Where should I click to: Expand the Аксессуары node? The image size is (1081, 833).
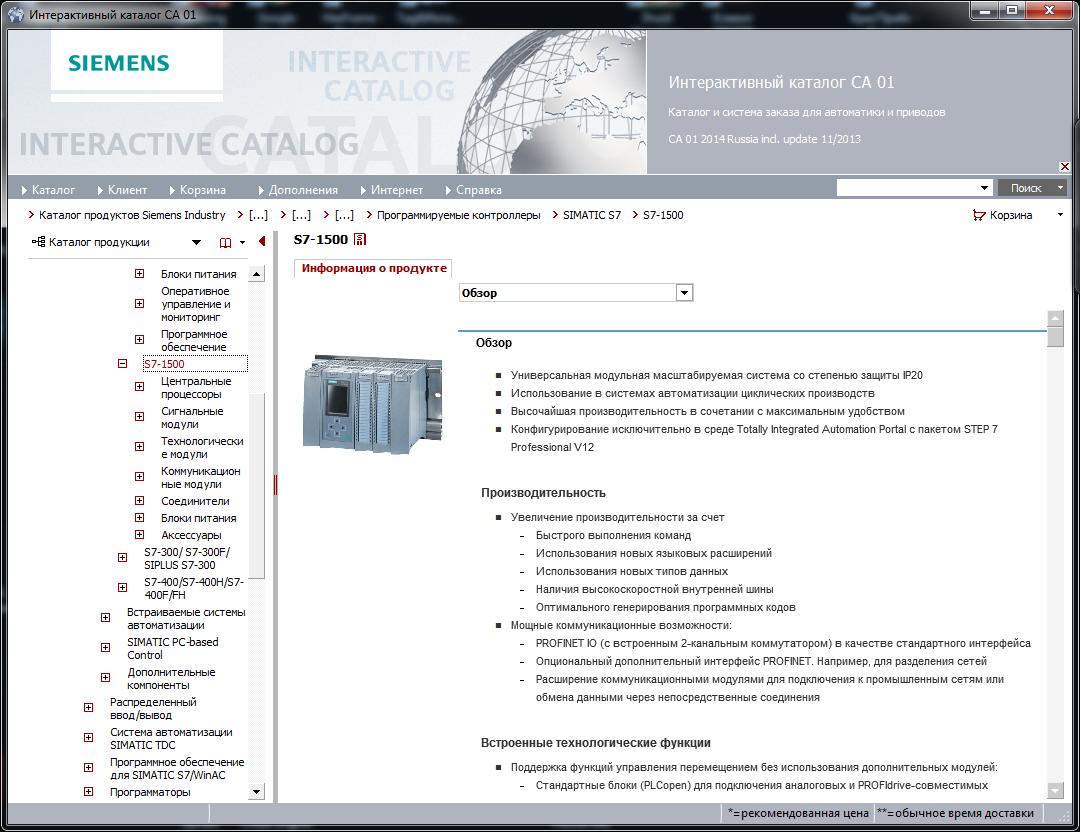pos(139,534)
